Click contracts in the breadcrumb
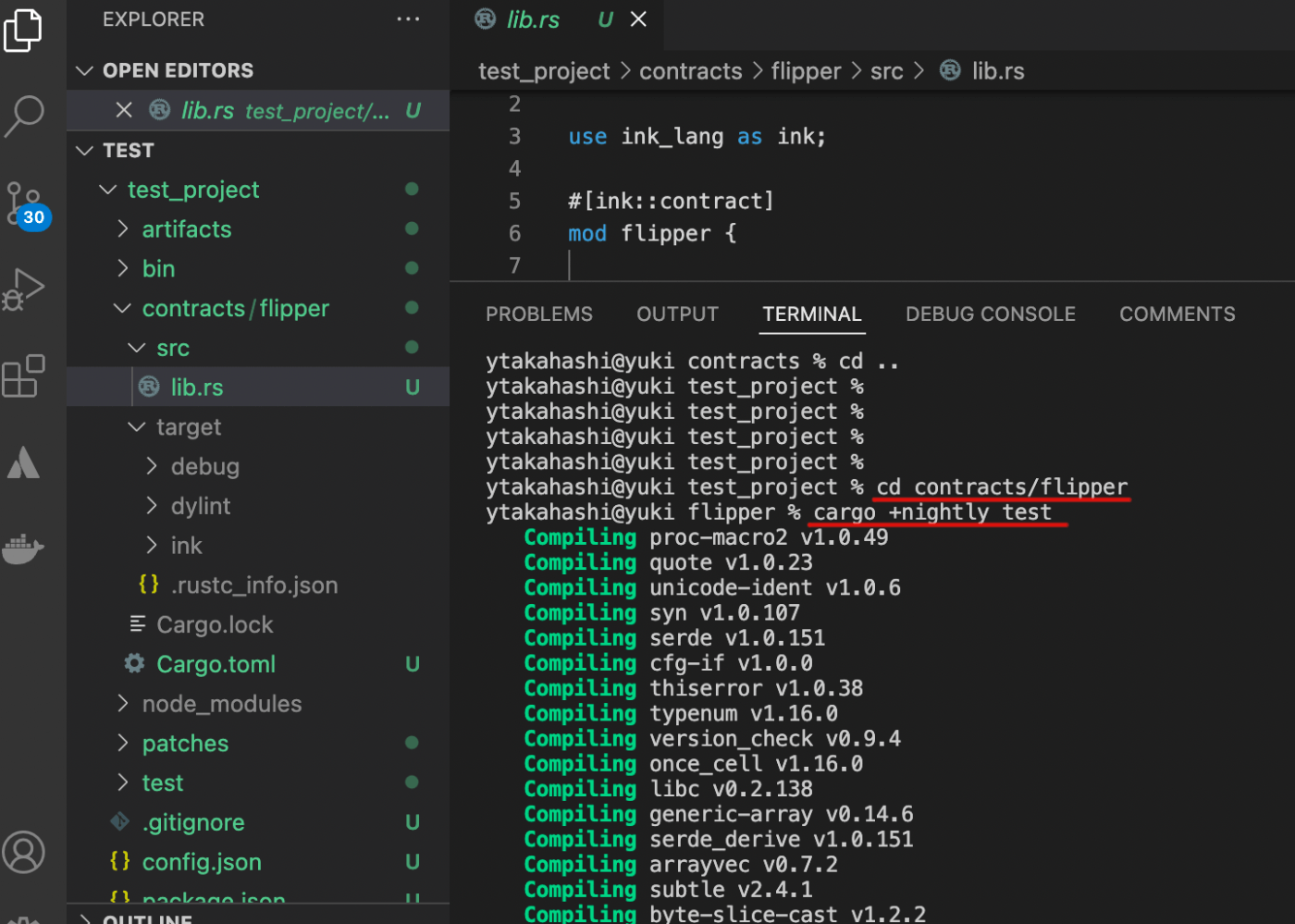 (x=691, y=71)
